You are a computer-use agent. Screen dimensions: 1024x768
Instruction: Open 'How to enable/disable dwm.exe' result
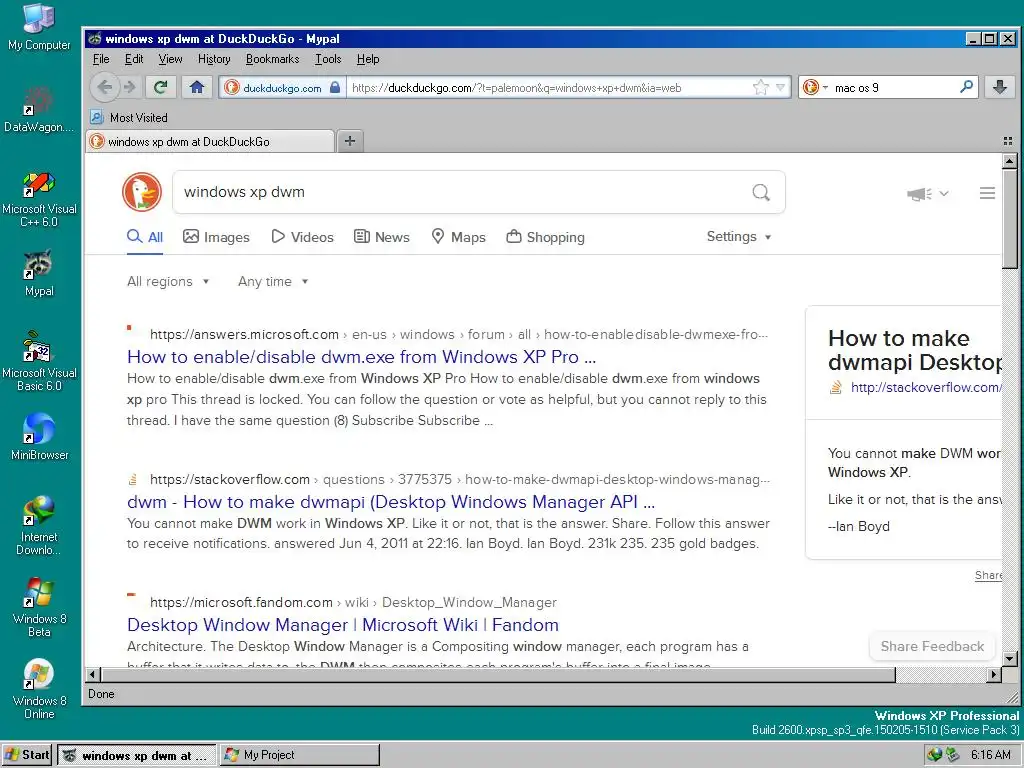(361, 357)
